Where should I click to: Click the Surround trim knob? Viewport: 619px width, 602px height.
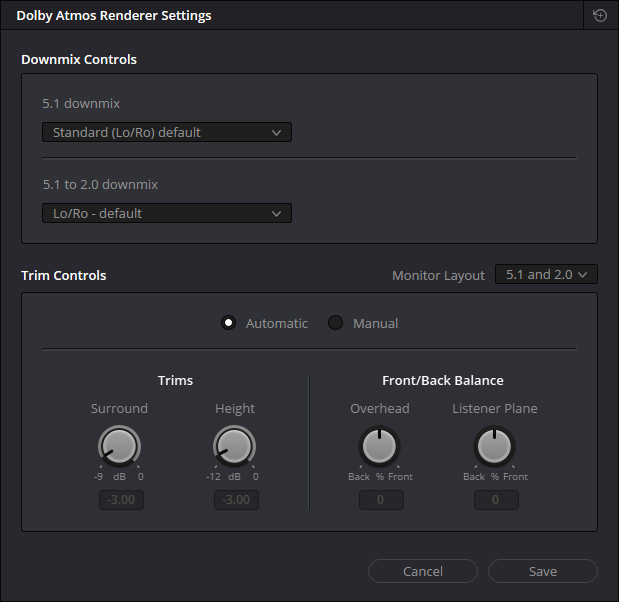(x=119, y=446)
